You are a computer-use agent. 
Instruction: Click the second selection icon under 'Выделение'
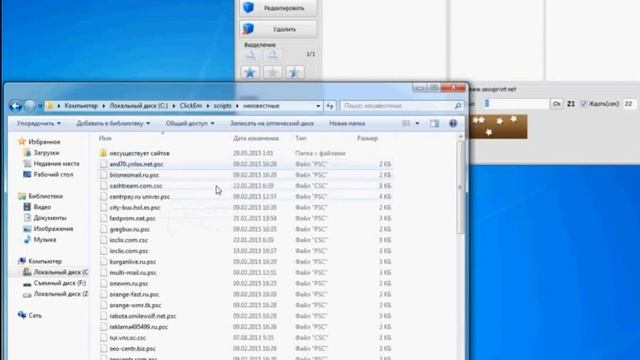click(273, 55)
